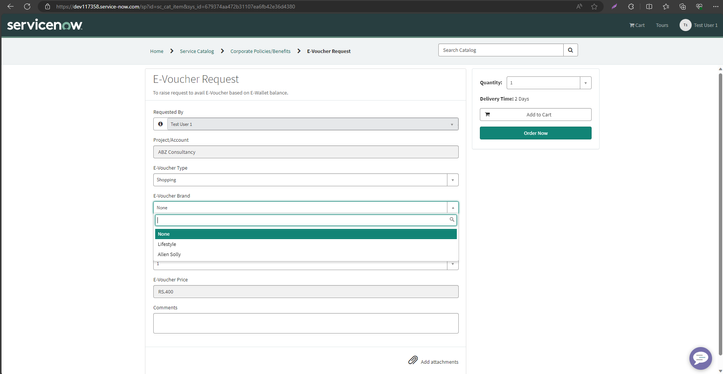Open the browser settings and more menu

point(715,6)
